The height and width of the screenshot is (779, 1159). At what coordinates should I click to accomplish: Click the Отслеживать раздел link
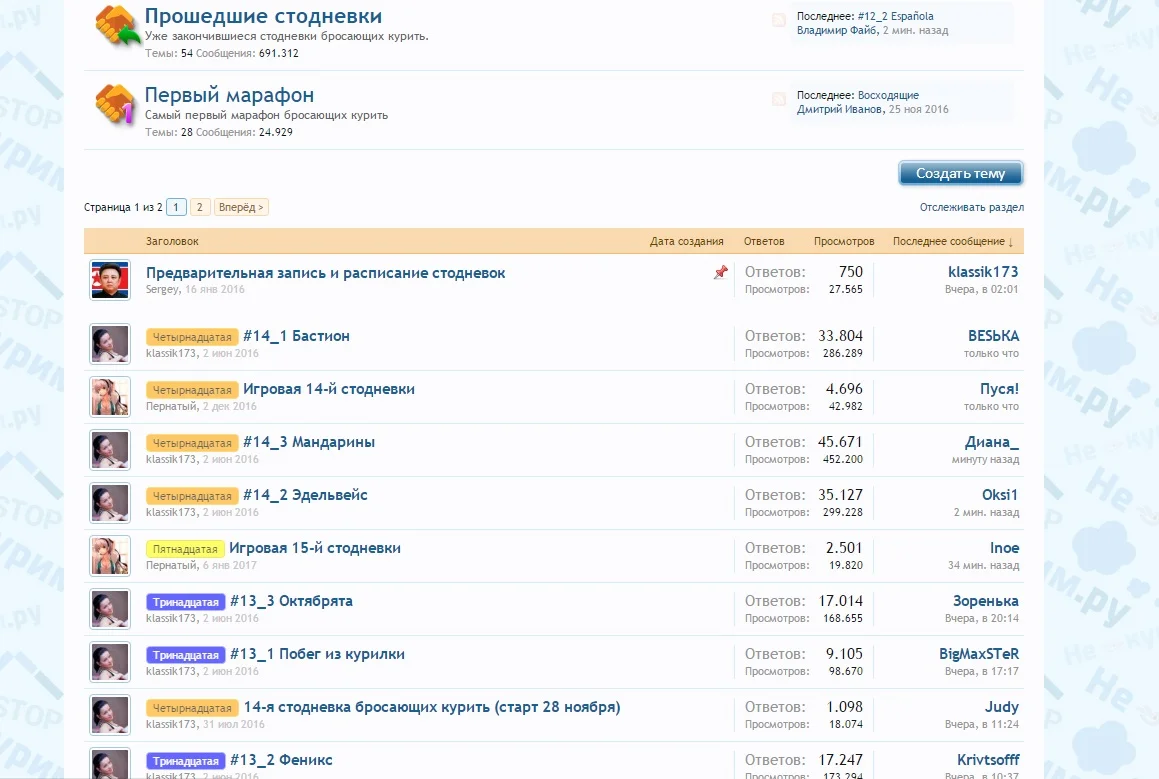(x=971, y=207)
